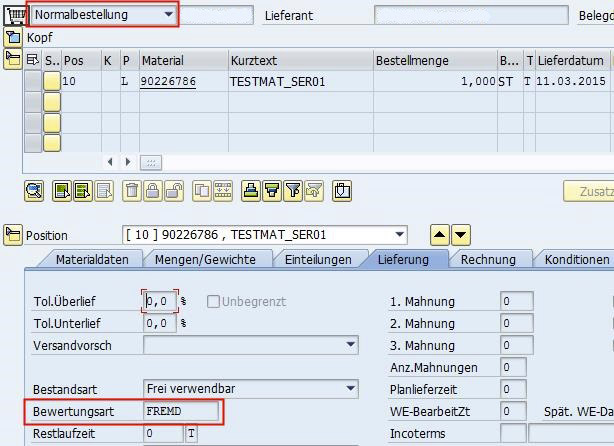
Task: Click the print icon in item toolbar
Action: click(251, 191)
